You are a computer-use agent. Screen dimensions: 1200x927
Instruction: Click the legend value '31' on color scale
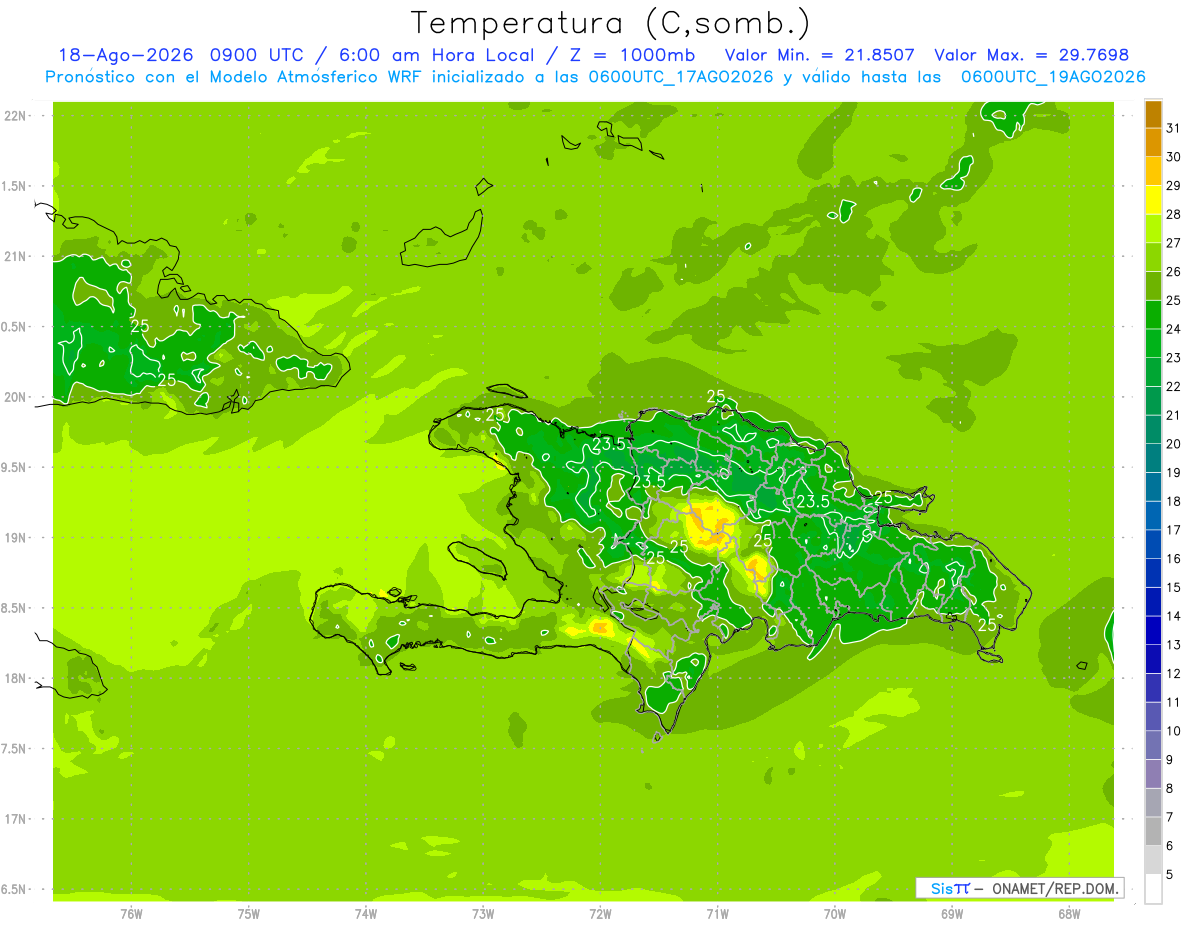(1173, 128)
